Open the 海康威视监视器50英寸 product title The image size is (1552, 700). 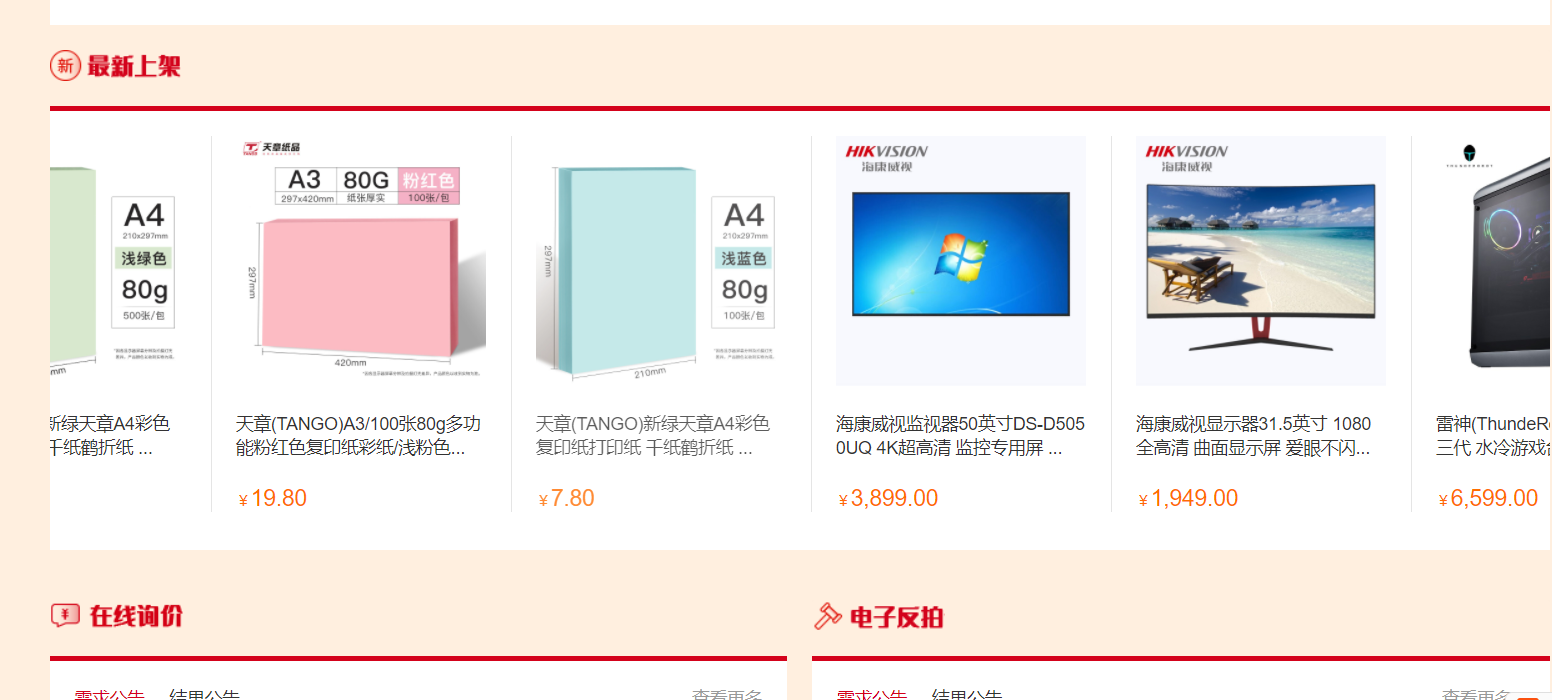click(x=961, y=436)
